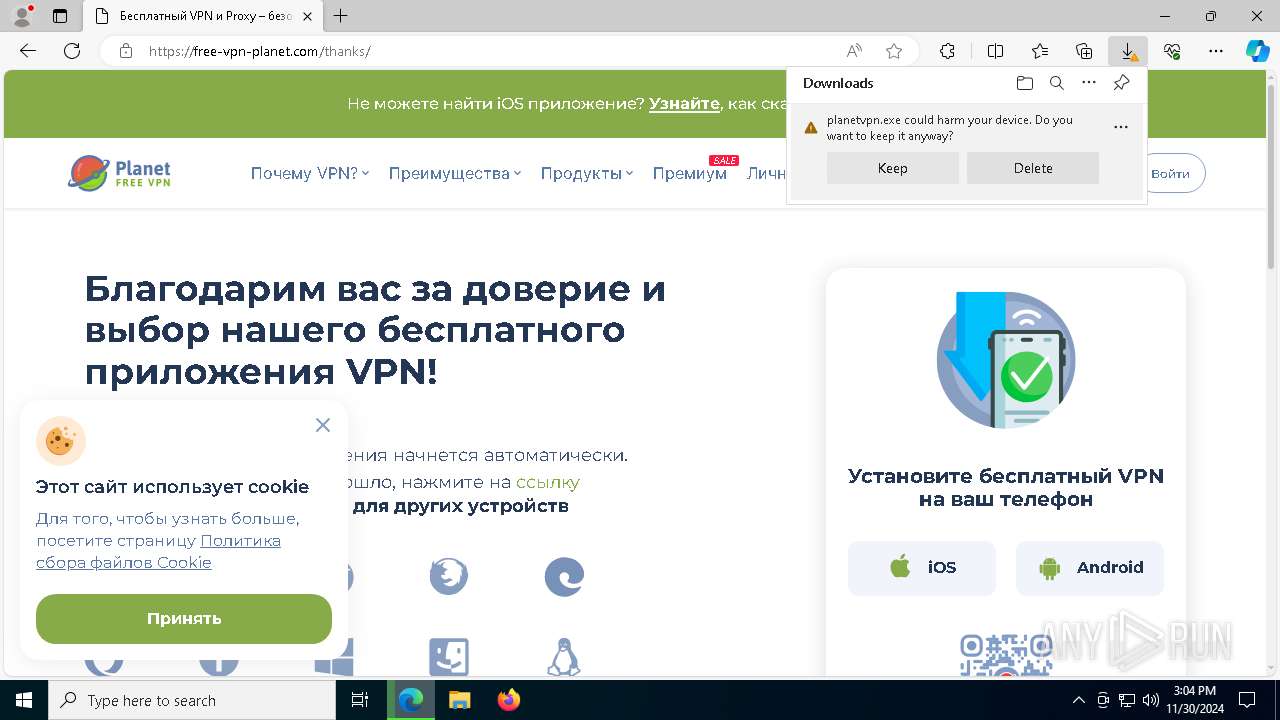Expand the Почему VPN? menu

(309, 173)
